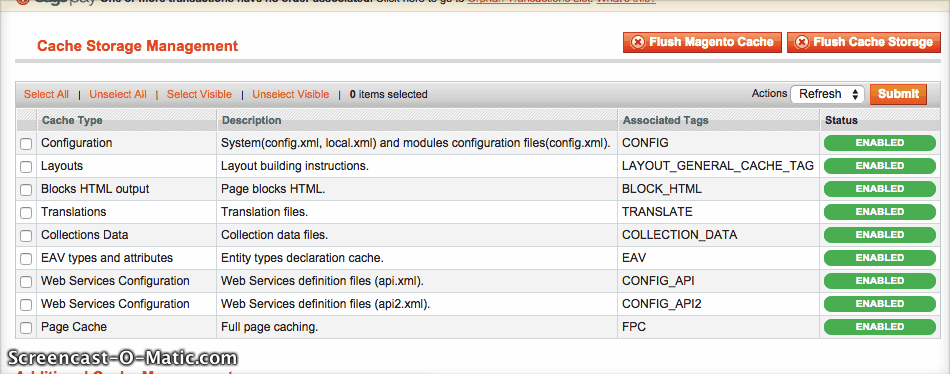Click the X icon on Flush Magento Cache
This screenshot has height=374, width=950.
coord(638,42)
